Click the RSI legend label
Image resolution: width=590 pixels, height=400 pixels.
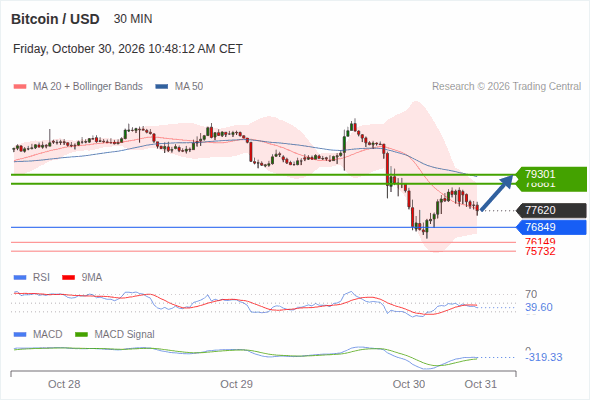click(x=41, y=278)
